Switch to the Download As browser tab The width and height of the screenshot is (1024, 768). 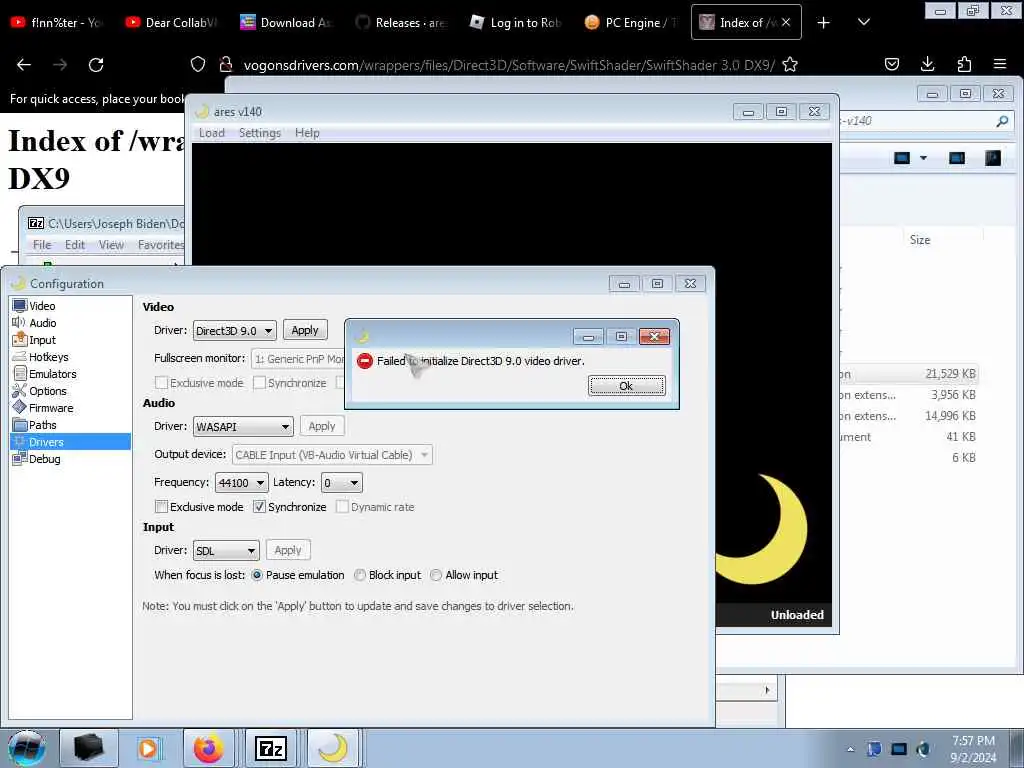click(287, 22)
